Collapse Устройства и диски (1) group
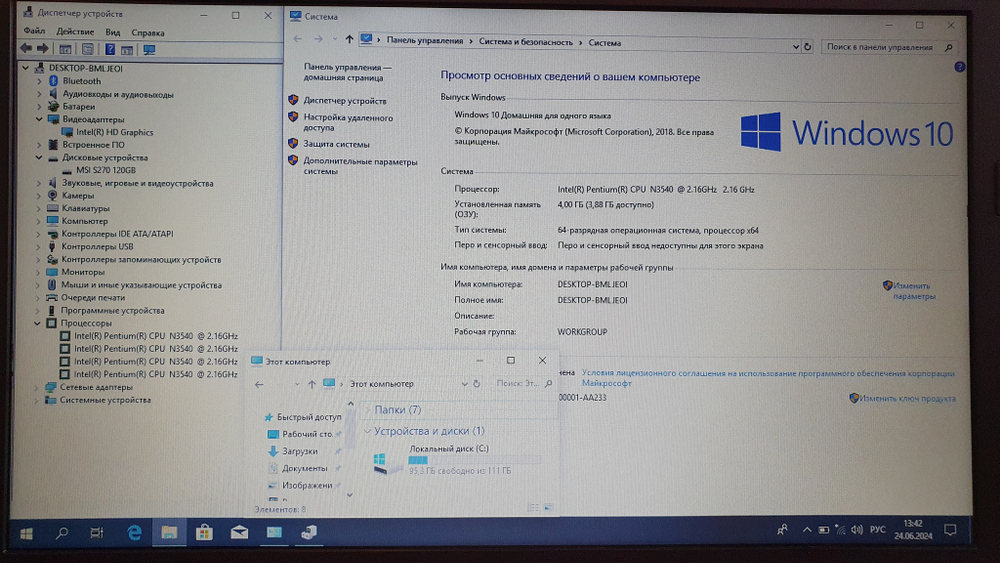 367,431
